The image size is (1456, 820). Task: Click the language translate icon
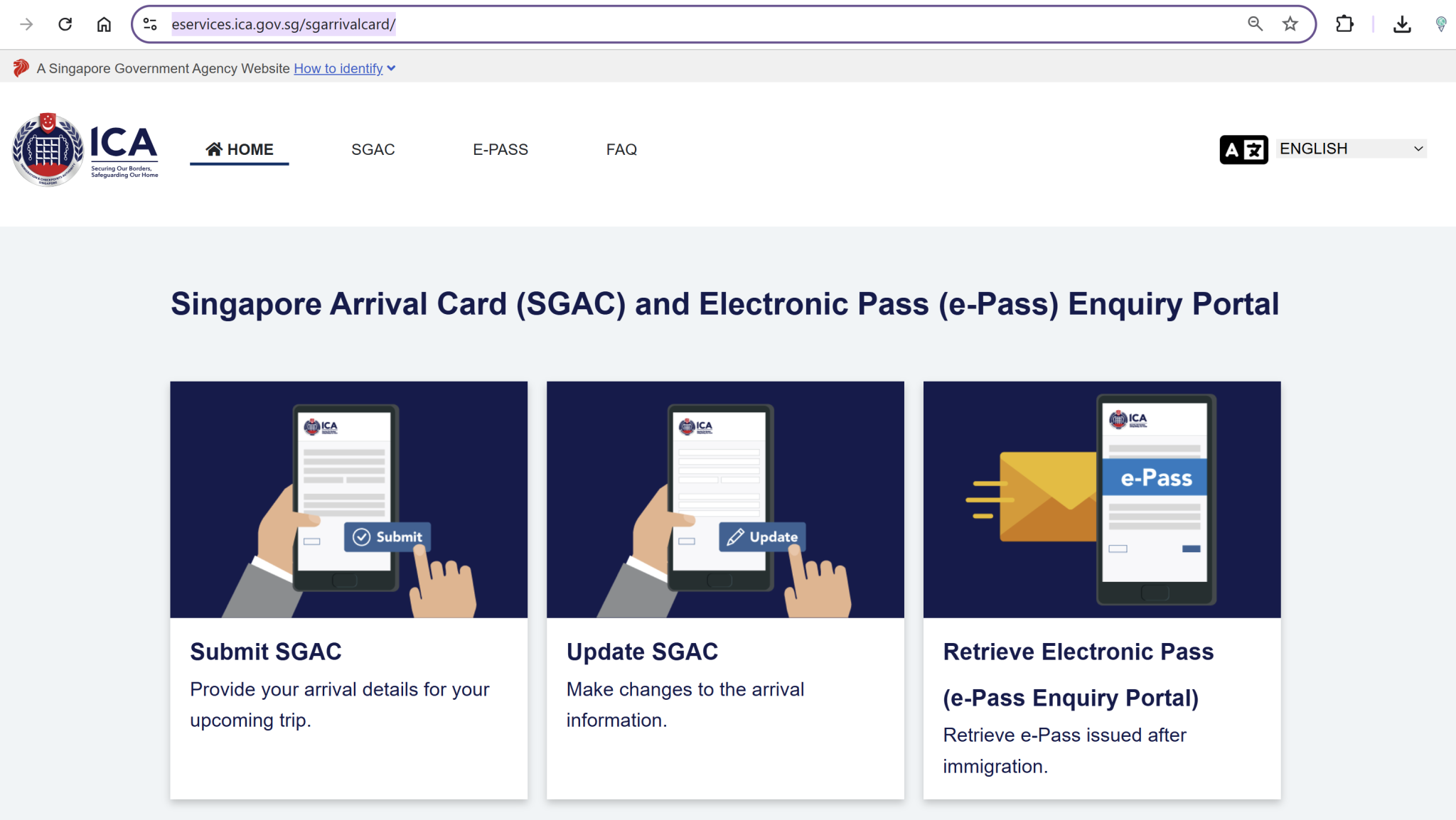[1243, 149]
